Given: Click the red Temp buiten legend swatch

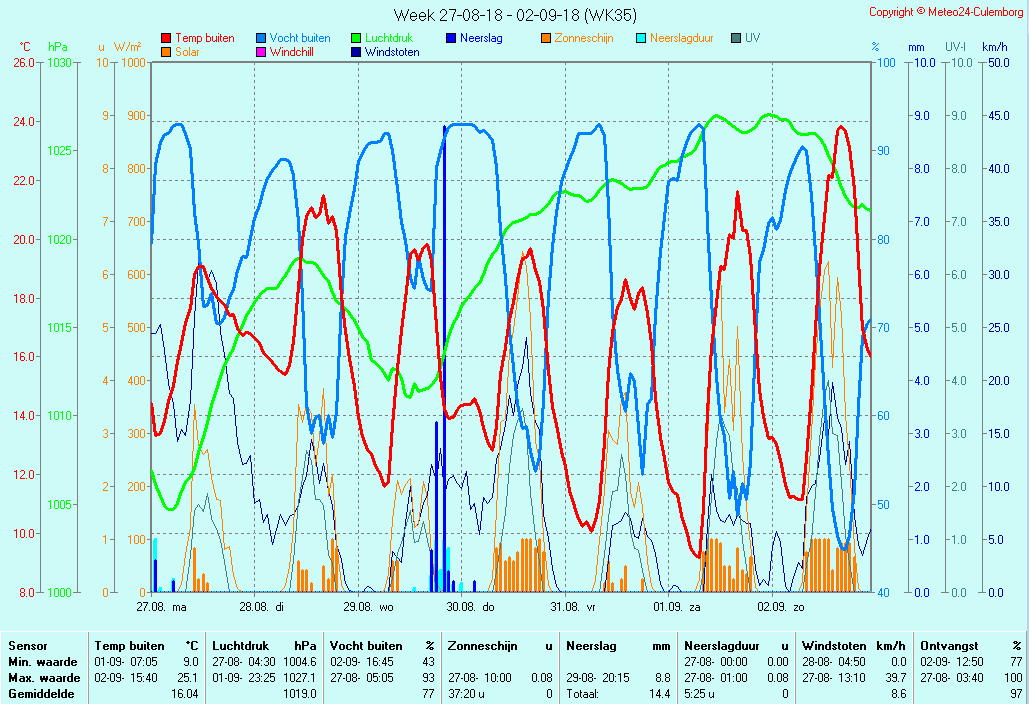Looking at the screenshot, I should coord(166,39).
